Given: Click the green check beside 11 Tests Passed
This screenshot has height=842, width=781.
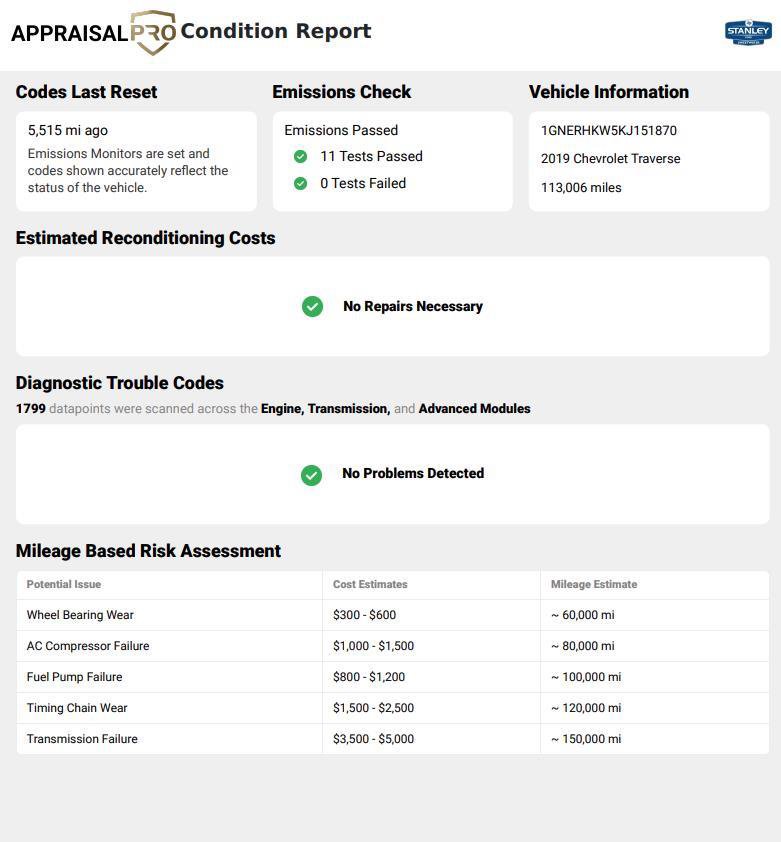Looking at the screenshot, I should click(x=300, y=156).
